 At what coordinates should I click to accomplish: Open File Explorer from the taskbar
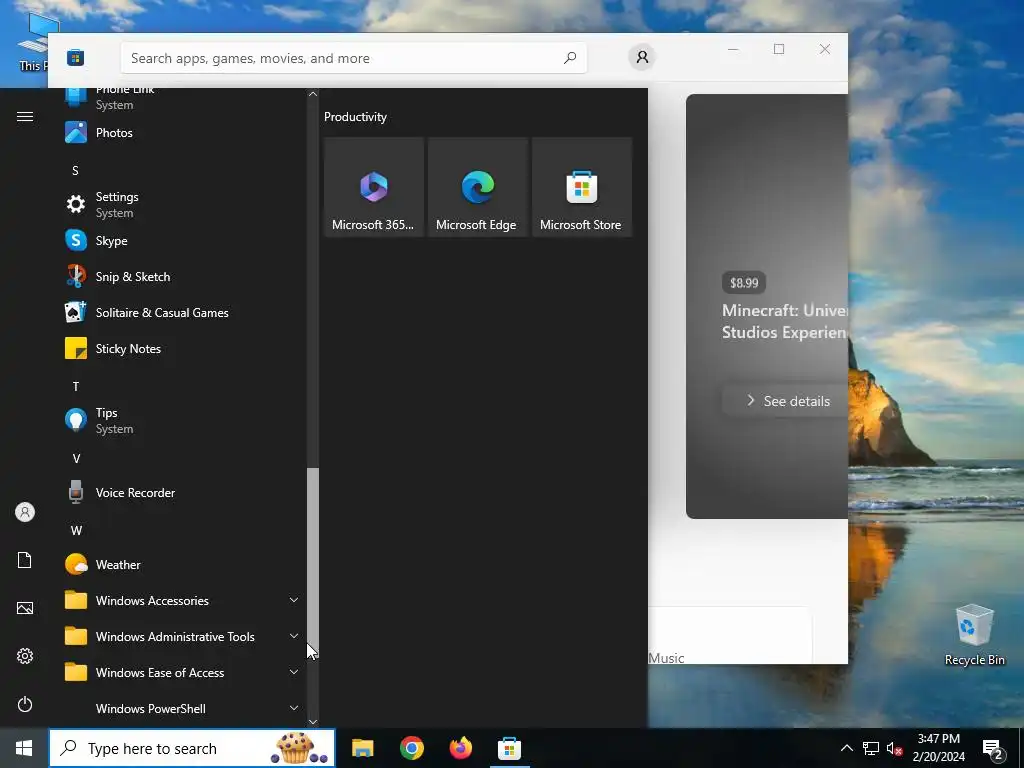[362, 748]
